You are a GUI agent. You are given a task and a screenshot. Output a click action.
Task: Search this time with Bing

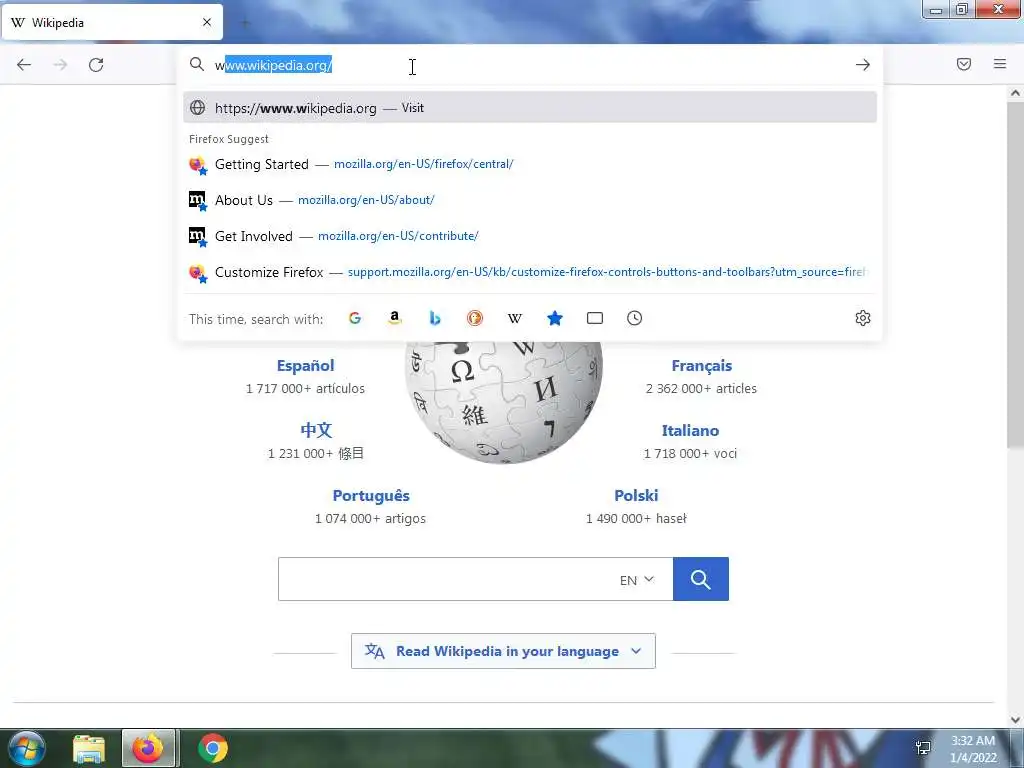pos(435,318)
